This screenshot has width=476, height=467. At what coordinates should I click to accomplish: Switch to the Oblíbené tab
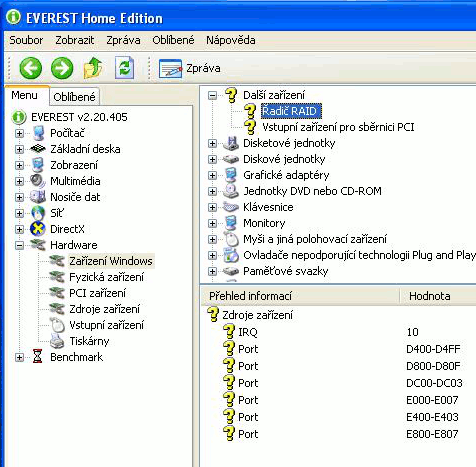click(x=74, y=97)
